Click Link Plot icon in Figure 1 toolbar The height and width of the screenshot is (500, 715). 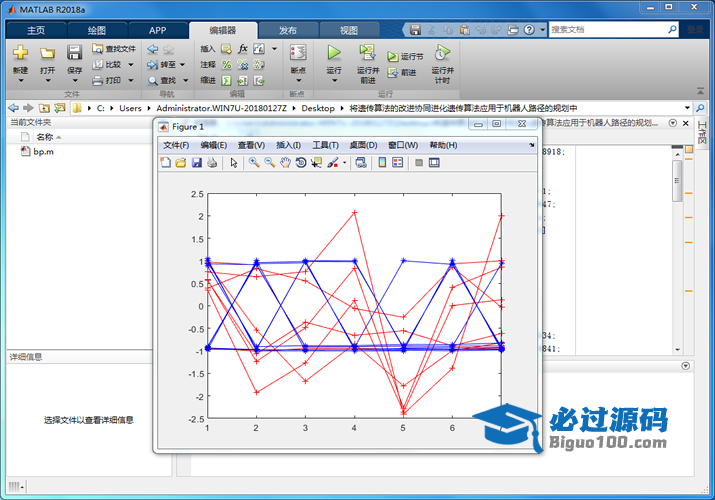(361, 163)
